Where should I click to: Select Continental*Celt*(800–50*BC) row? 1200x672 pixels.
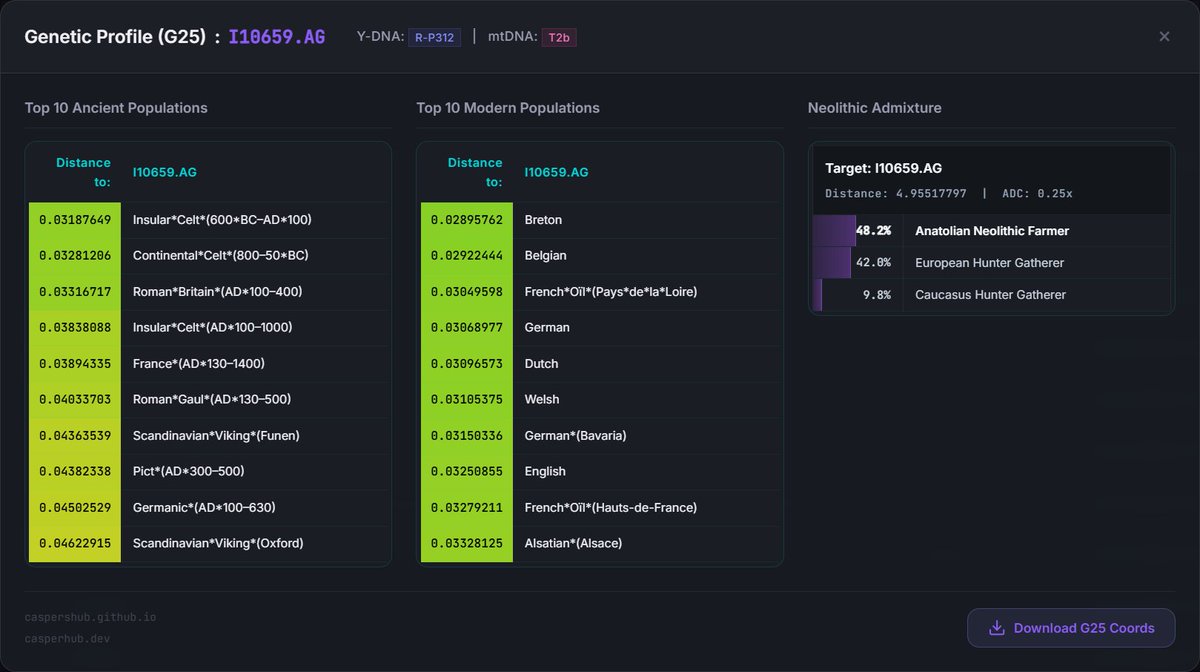tap(208, 256)
